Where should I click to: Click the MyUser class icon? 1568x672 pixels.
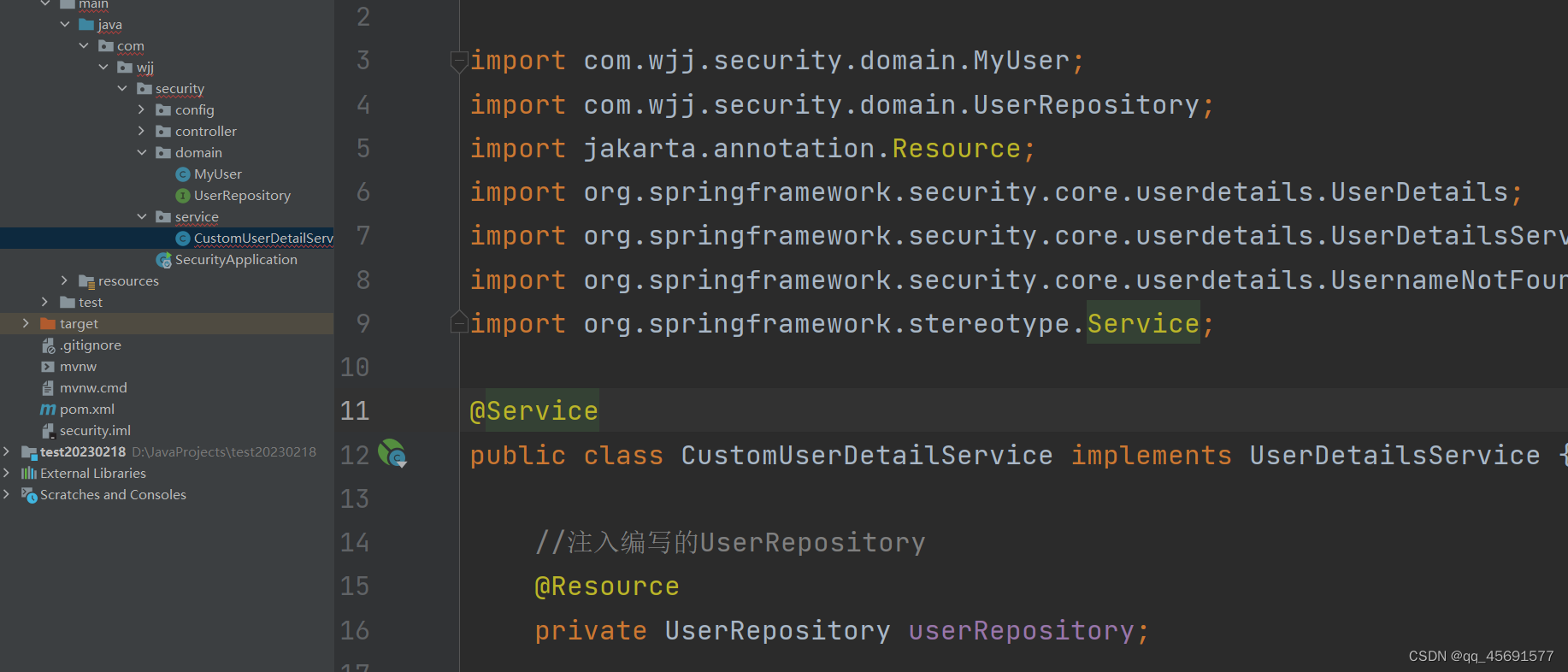(182, 174)
